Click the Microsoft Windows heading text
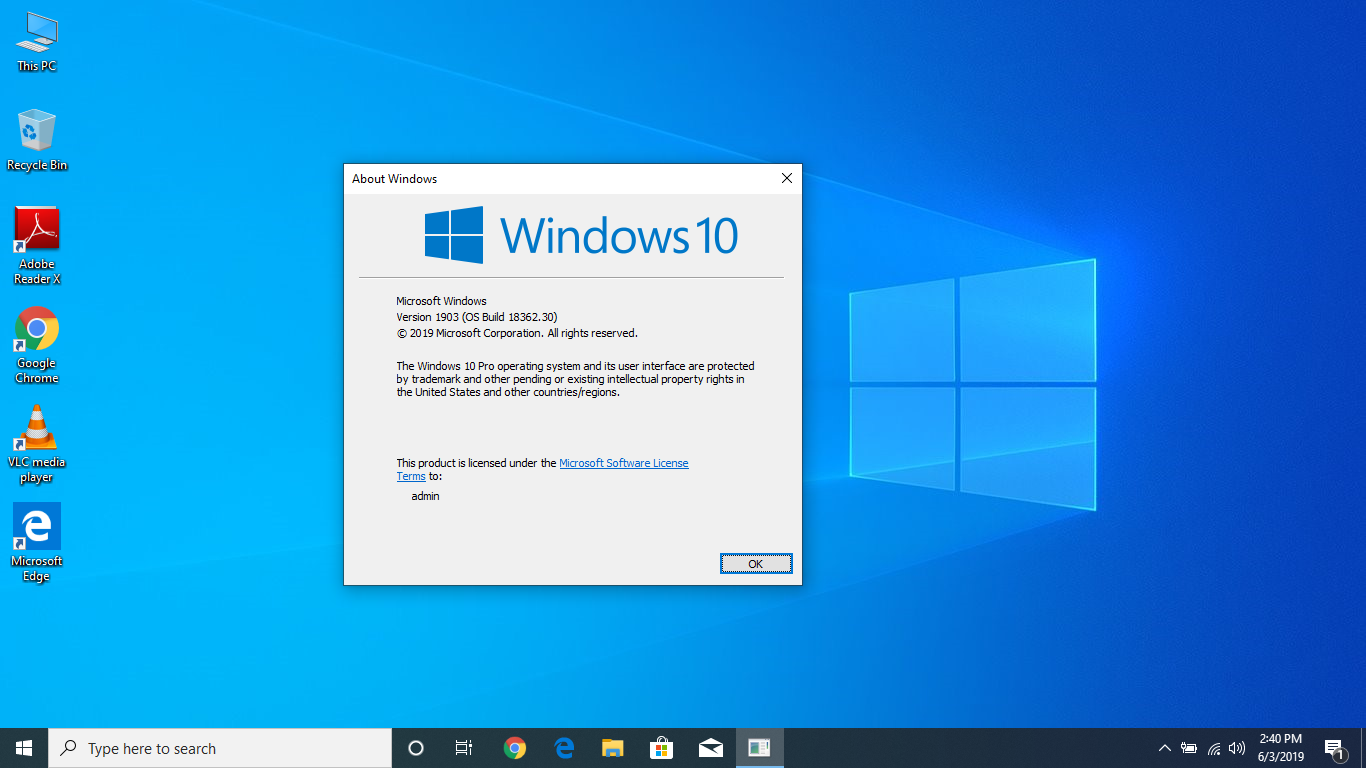The image size is (1366, 768). (441, 301)
